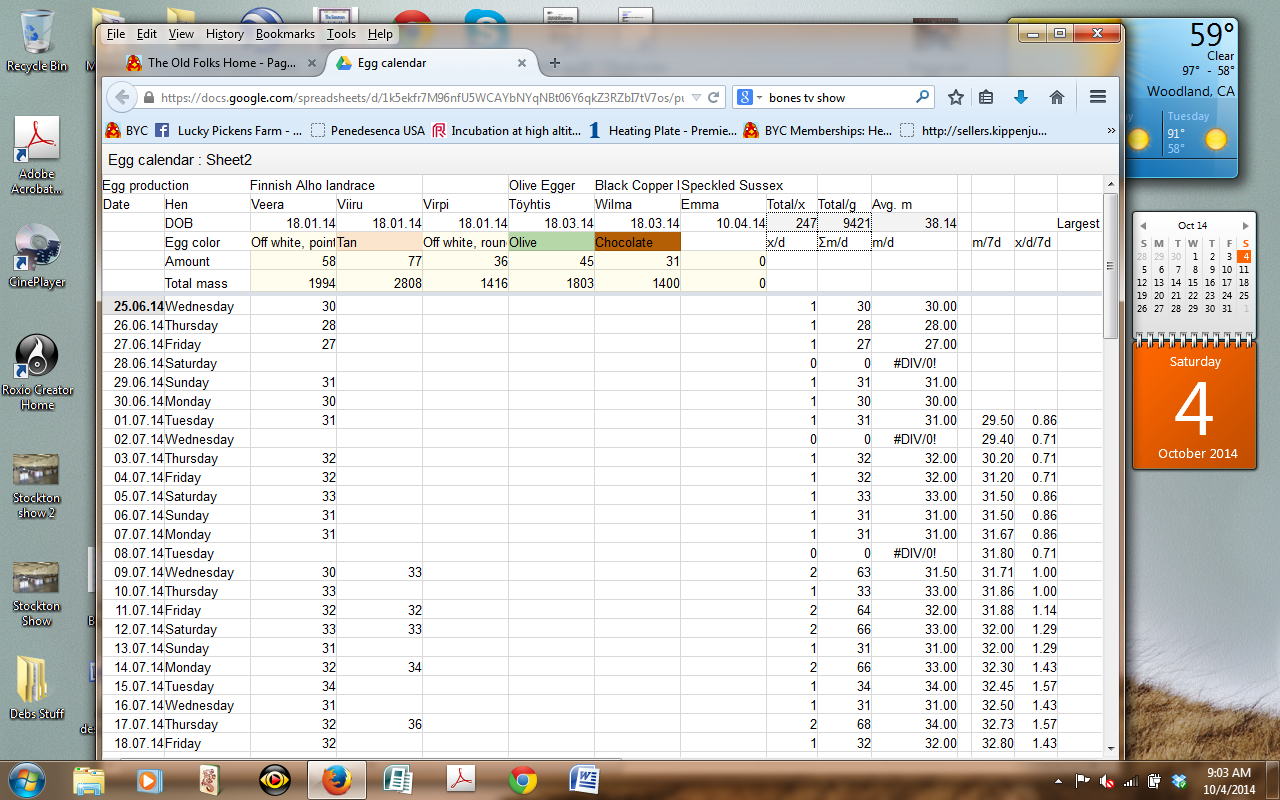Go to the Firefox home page icon

click(x=1056, y=97)
